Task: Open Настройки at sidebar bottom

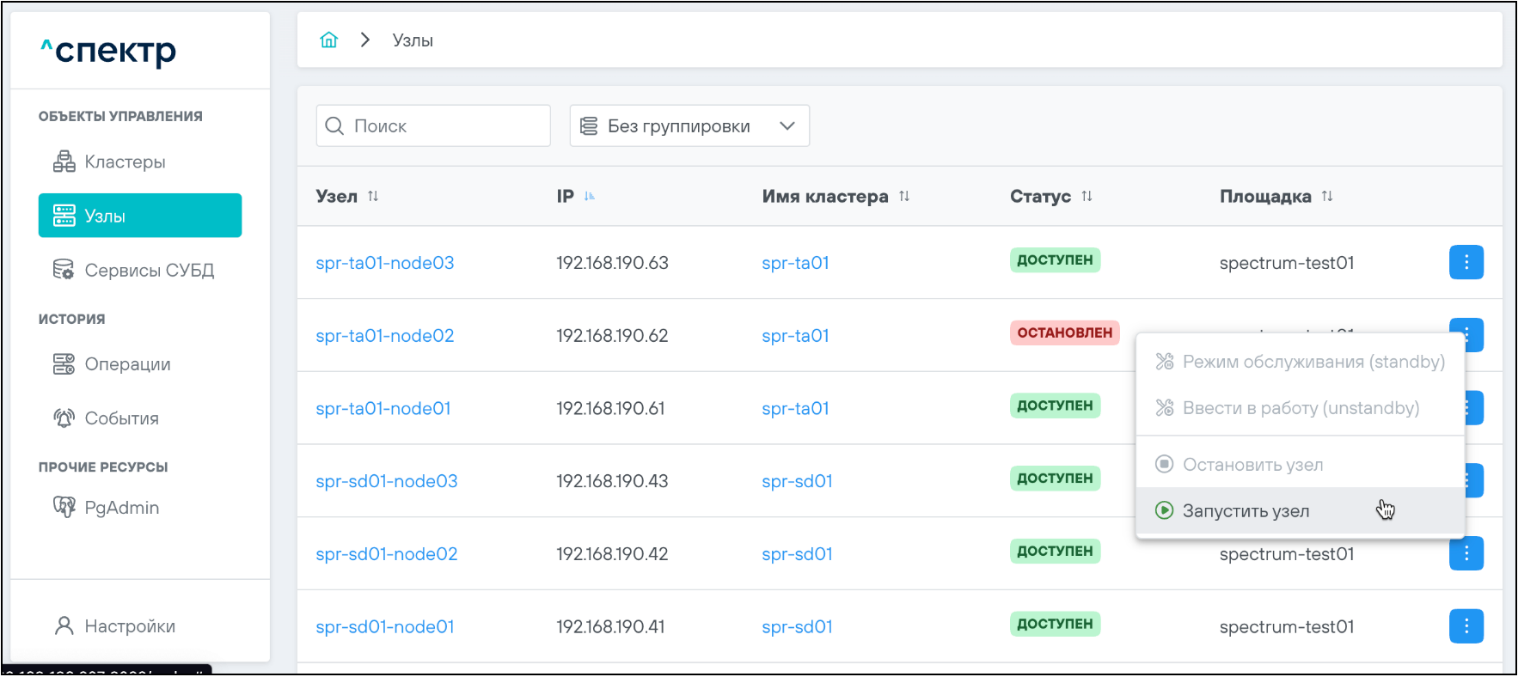Action: tap(129, 627)
